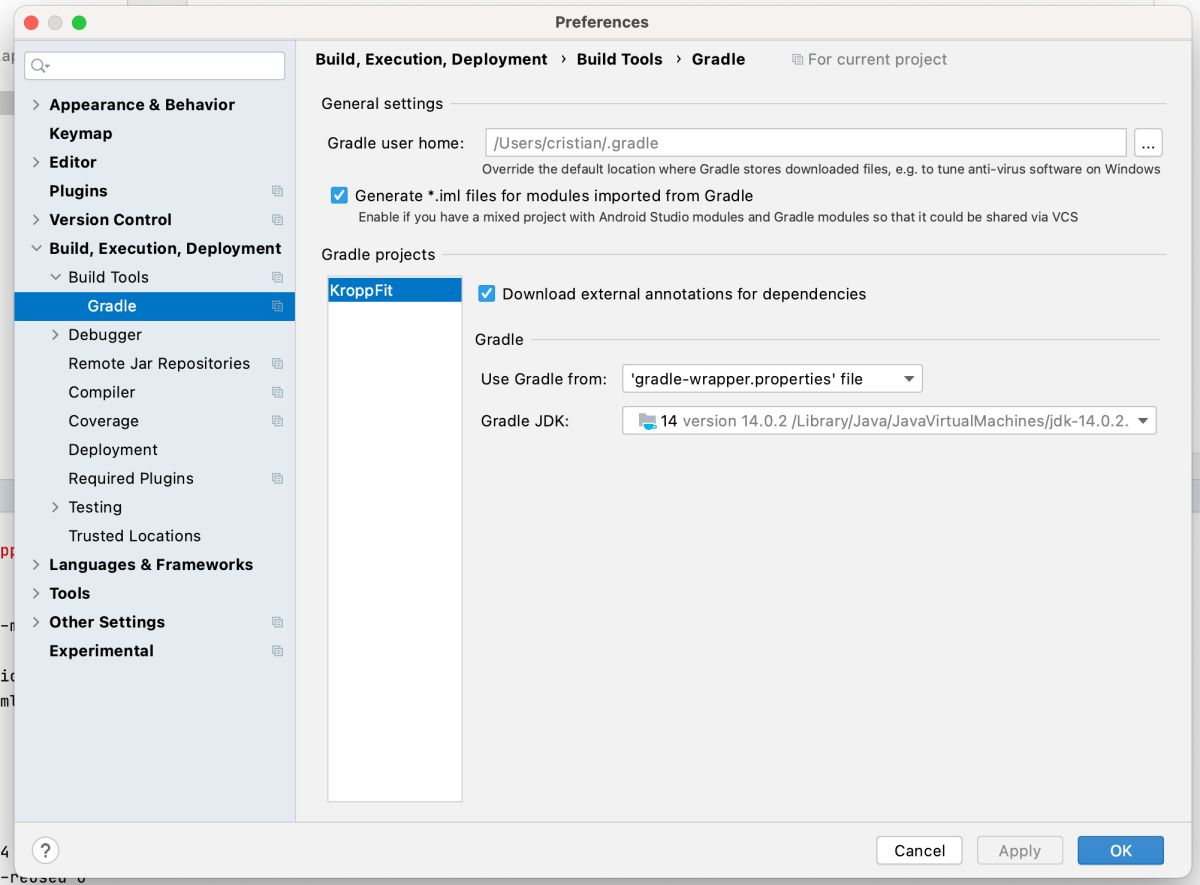Click project-level icon beside Required Plugins
Screen dimensions: 1200x885
point(277,479)
